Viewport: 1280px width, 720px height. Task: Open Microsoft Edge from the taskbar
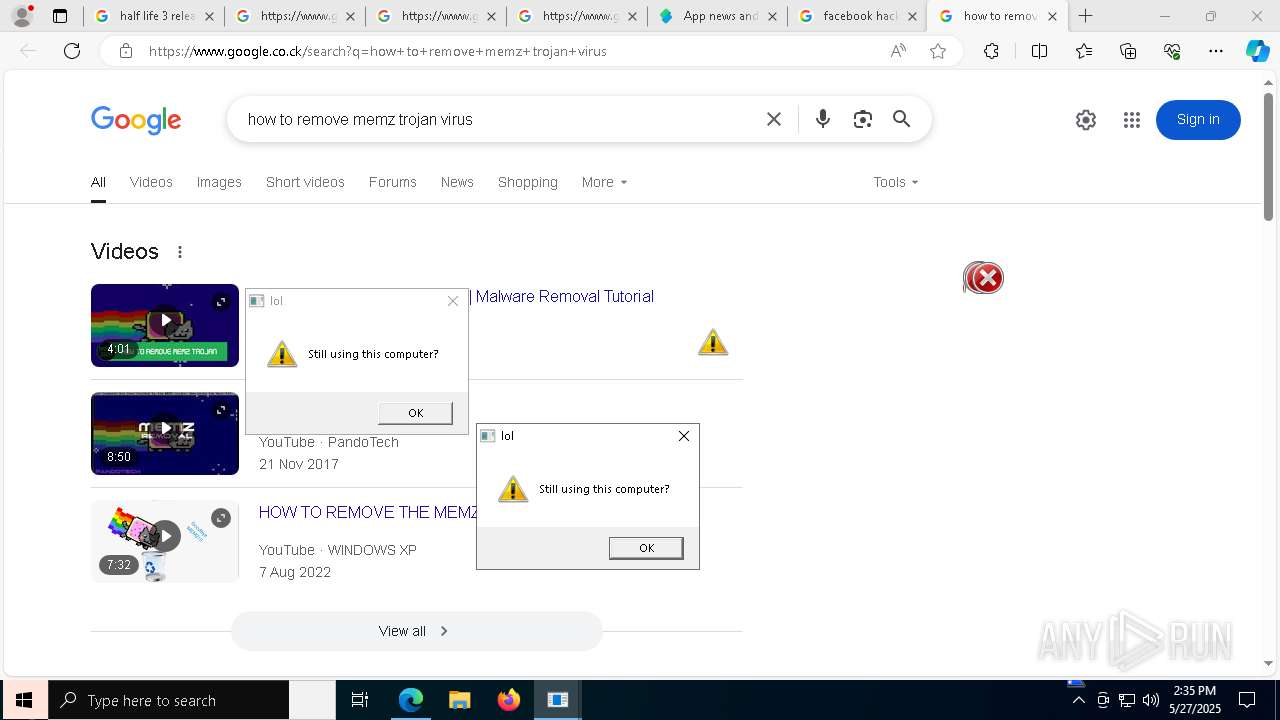[x=411, y=700]
